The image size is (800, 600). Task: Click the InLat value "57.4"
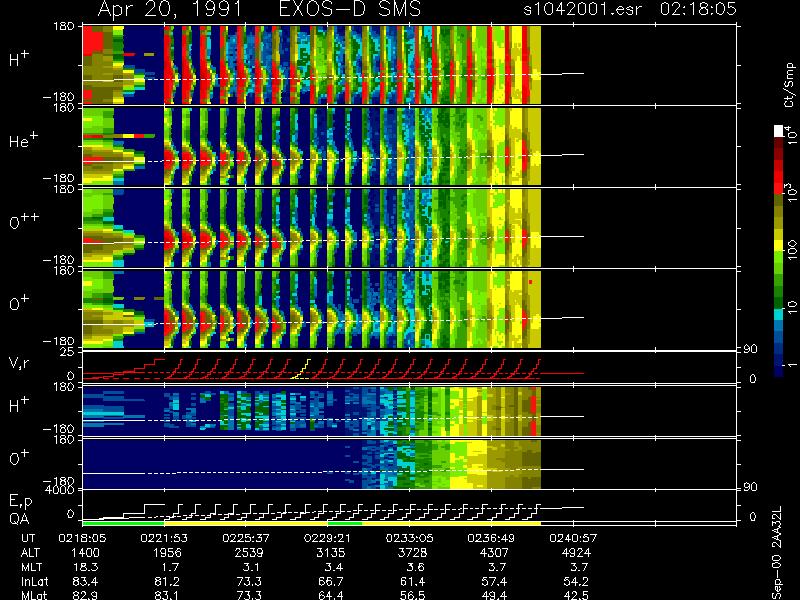coord(494,582)
